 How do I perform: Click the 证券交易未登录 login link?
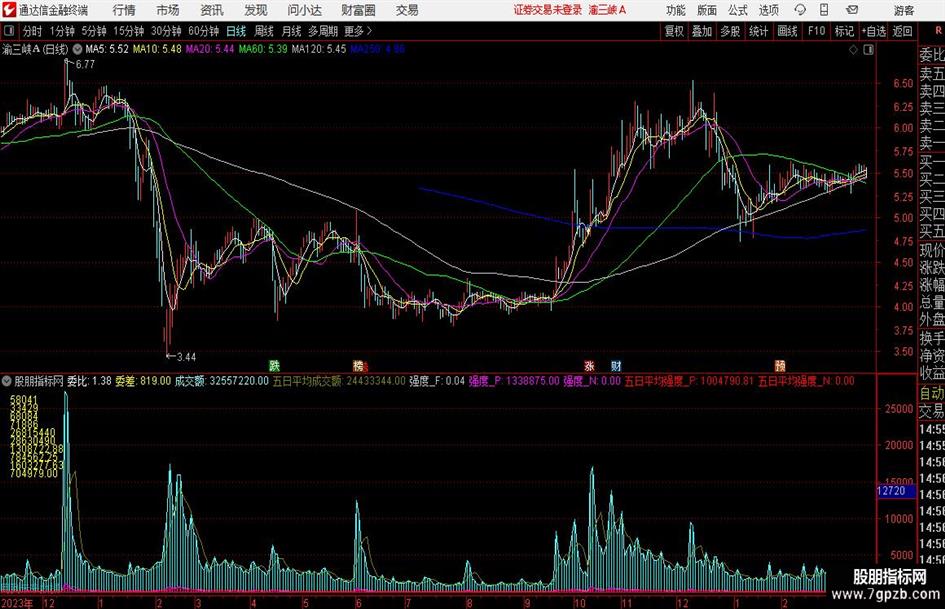click(x=548, y=10)
